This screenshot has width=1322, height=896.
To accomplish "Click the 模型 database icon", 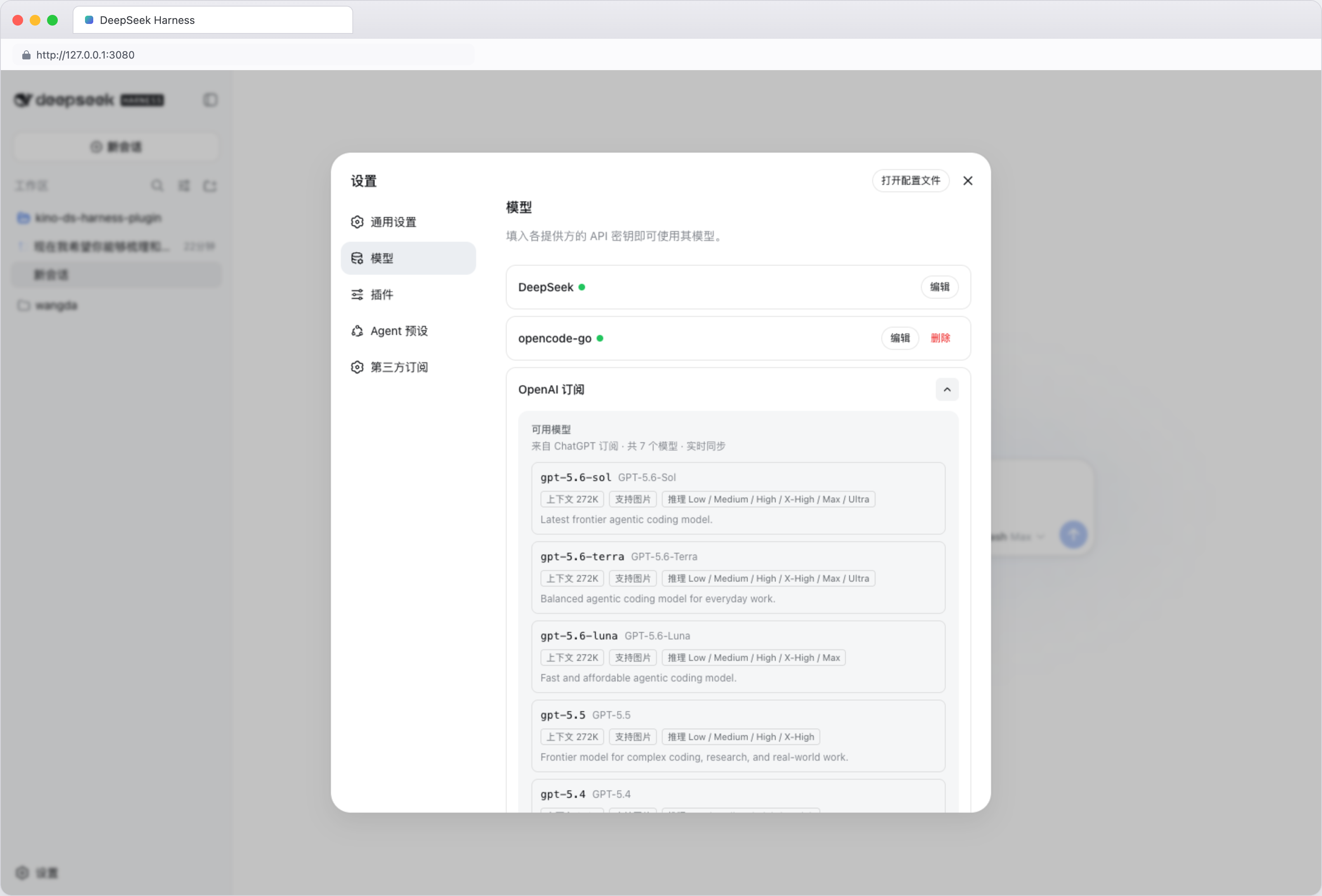I will click(x=357, y=258).
